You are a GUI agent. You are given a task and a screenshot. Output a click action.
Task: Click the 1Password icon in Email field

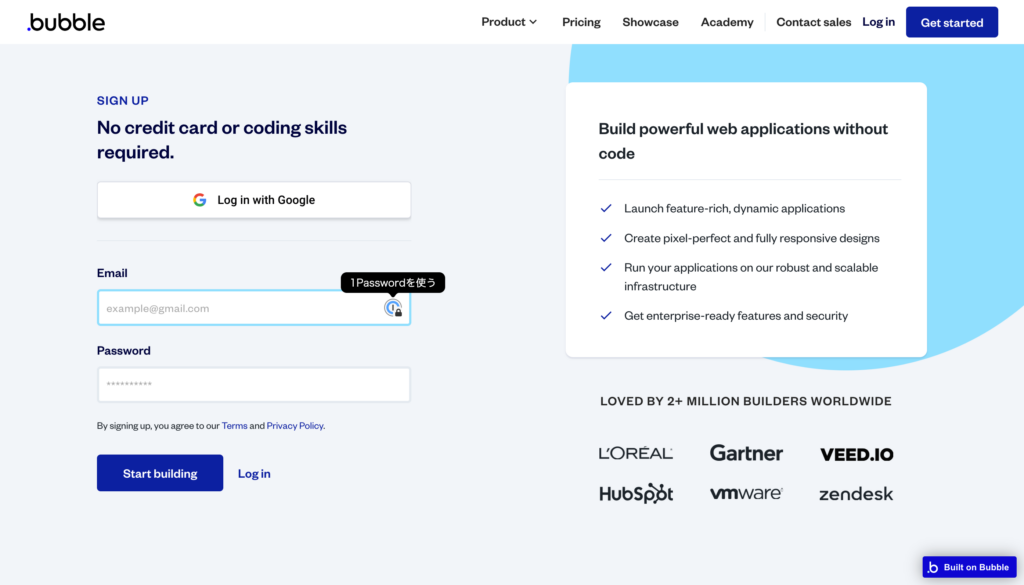coord(393,308)
